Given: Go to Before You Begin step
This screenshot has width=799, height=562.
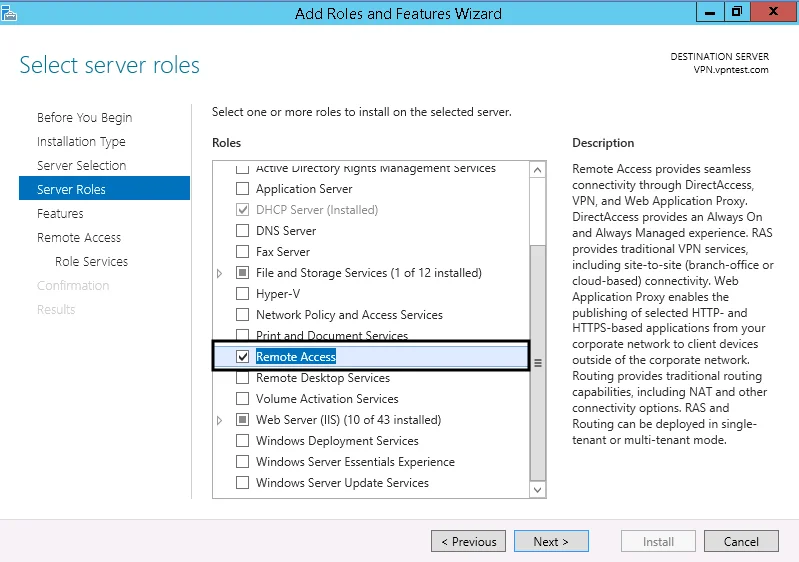Looking at the screenshot, I should coord(85,118).
